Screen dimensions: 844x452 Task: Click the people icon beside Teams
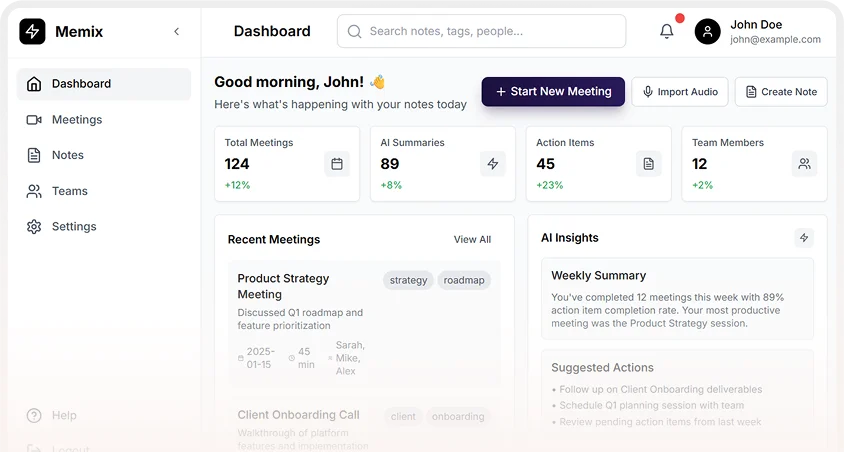34,191
